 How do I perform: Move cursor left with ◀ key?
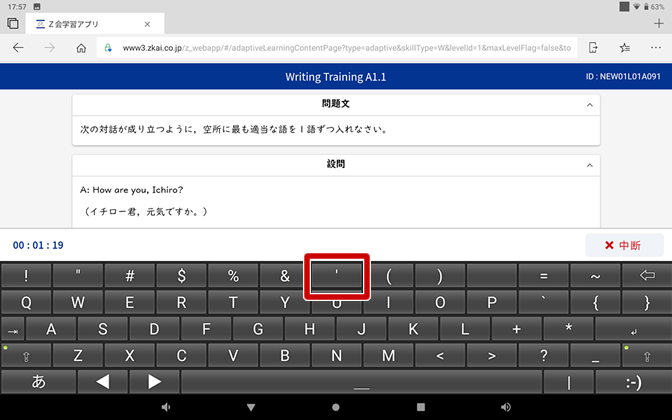(103, 382)
